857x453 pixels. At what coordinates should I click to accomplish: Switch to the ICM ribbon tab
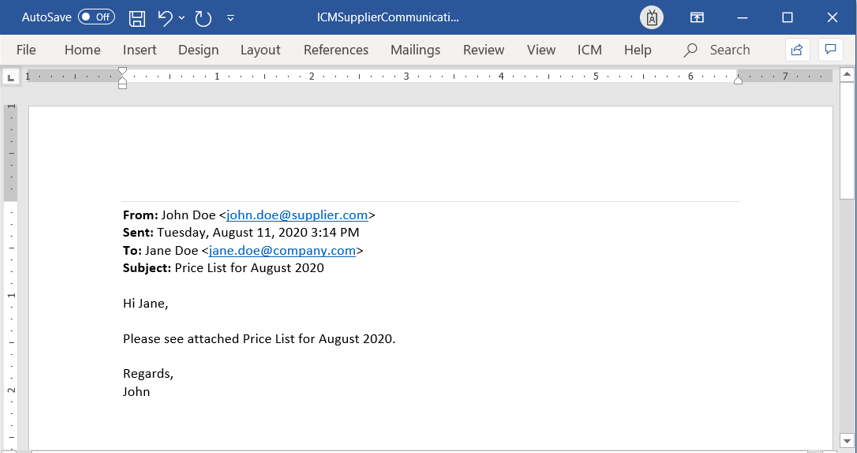pos(589,50)
